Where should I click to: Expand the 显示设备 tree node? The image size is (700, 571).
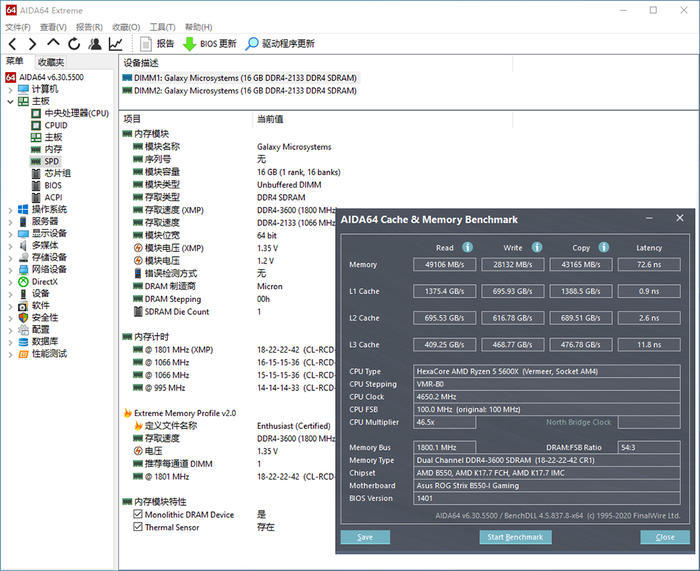tap(10, 234)
